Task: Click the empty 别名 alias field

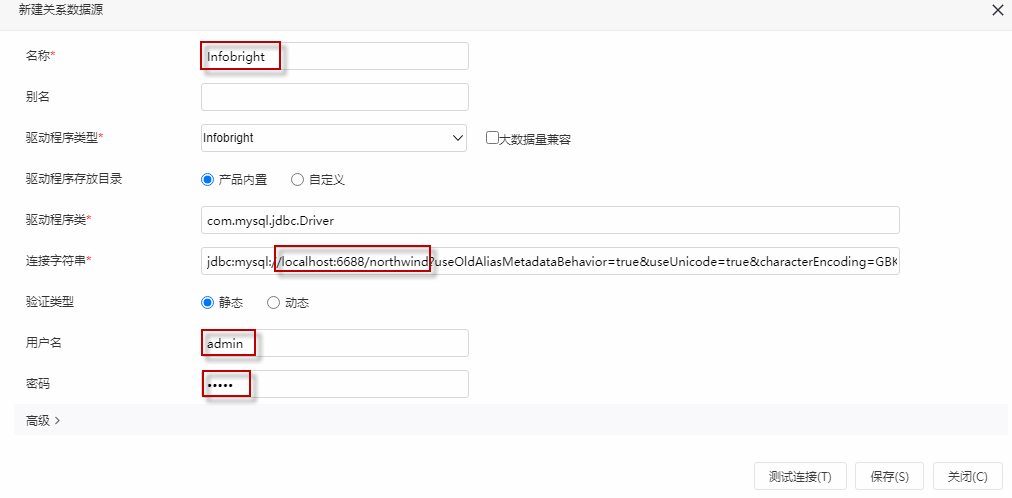Action: [x=334, y=97]
